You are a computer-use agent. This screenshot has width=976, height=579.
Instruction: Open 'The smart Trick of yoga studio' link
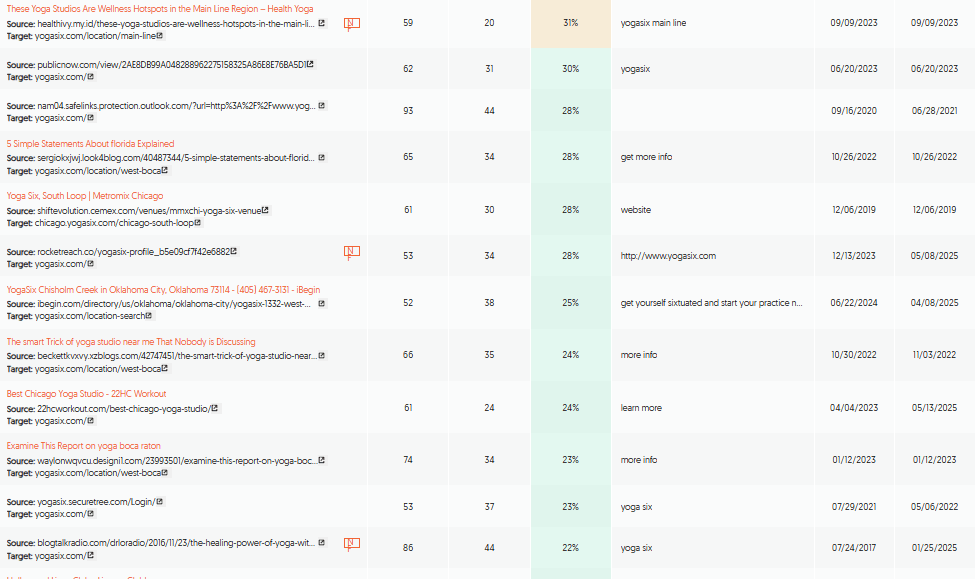(131, 342)
